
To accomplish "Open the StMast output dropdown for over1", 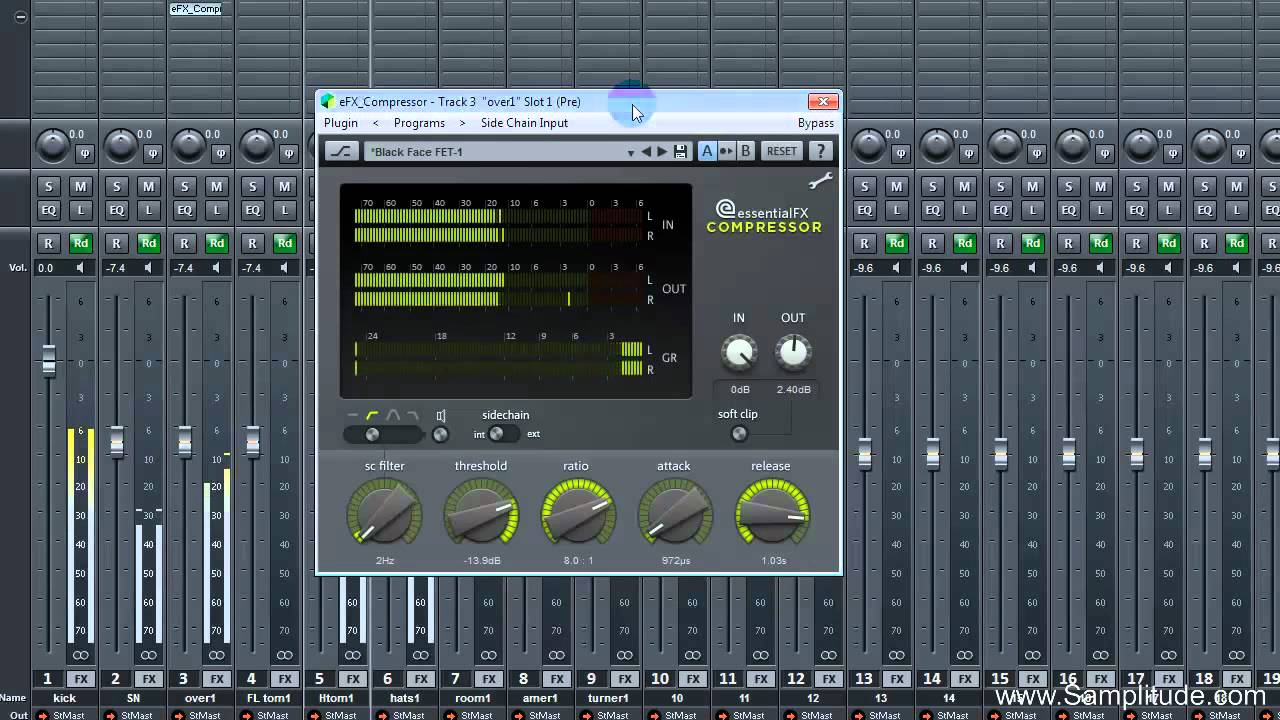I will 205,715.
